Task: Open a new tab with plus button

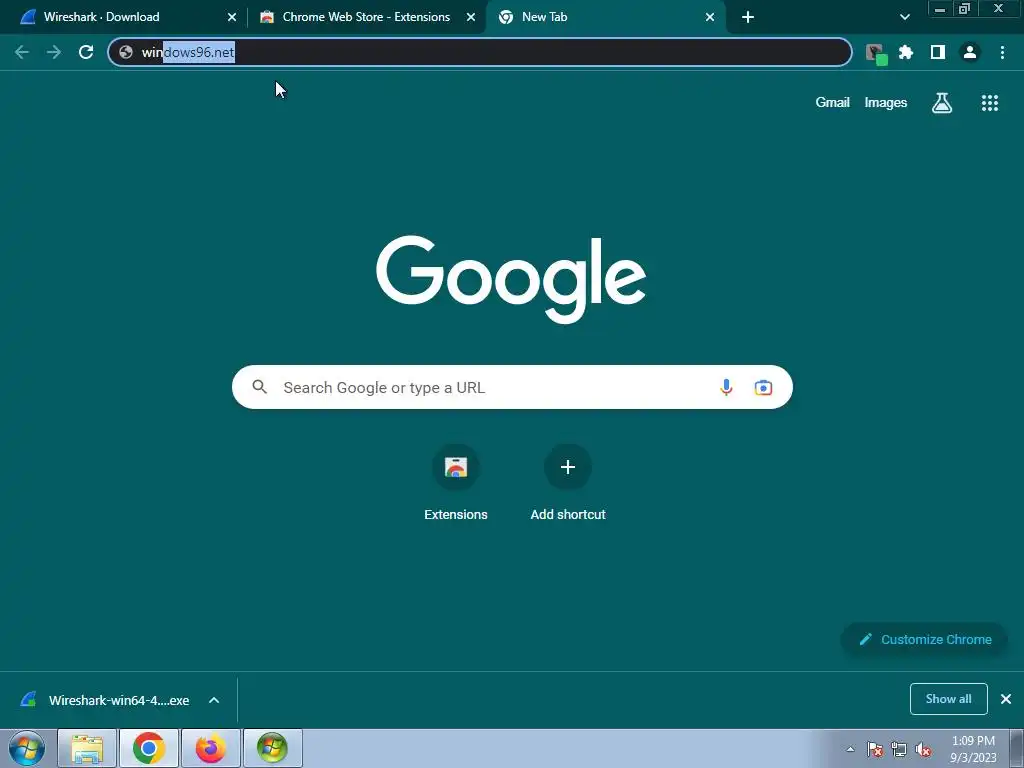Action: pos(748,17)
